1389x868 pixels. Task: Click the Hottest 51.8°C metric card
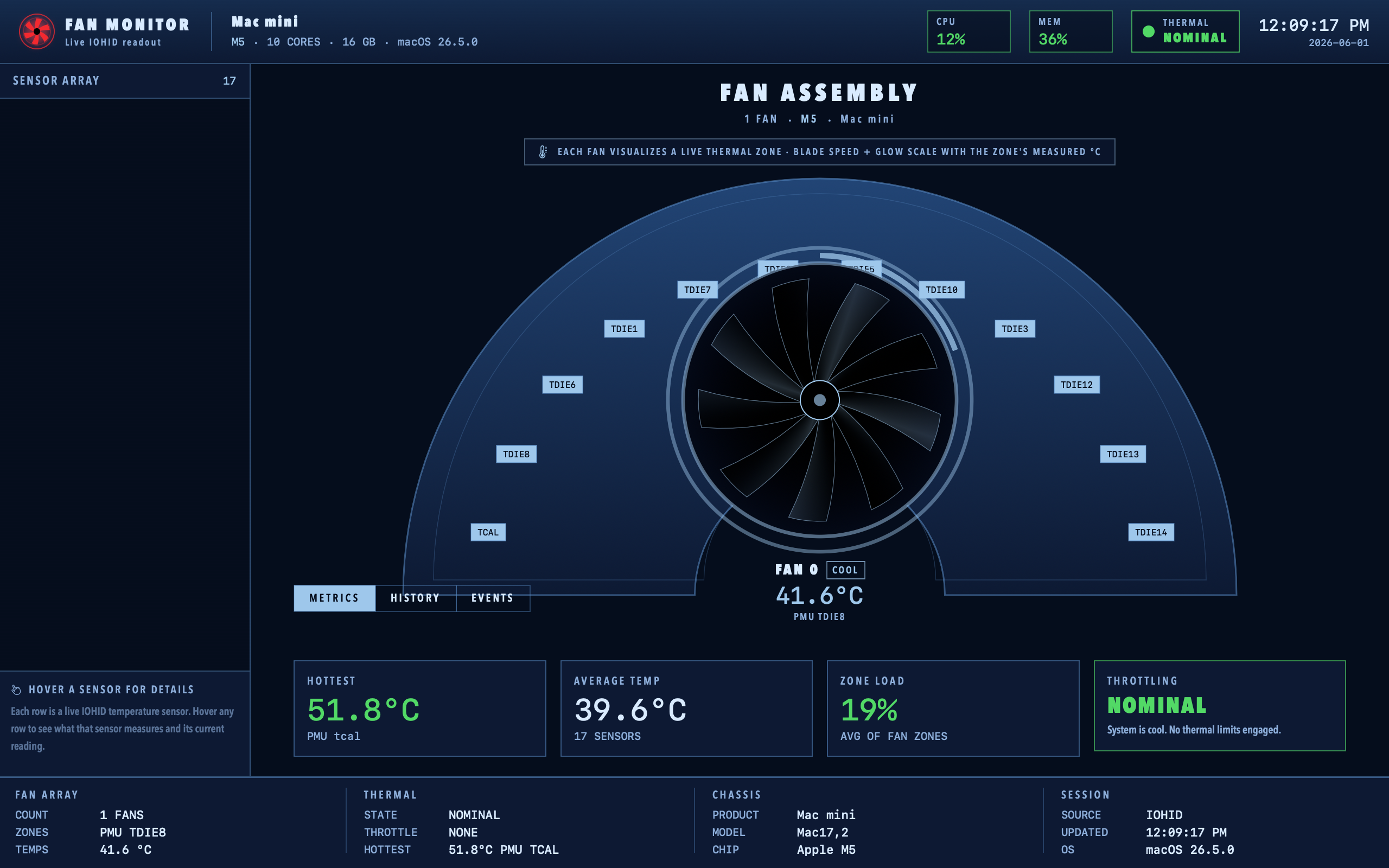click(x=419, y=709)
